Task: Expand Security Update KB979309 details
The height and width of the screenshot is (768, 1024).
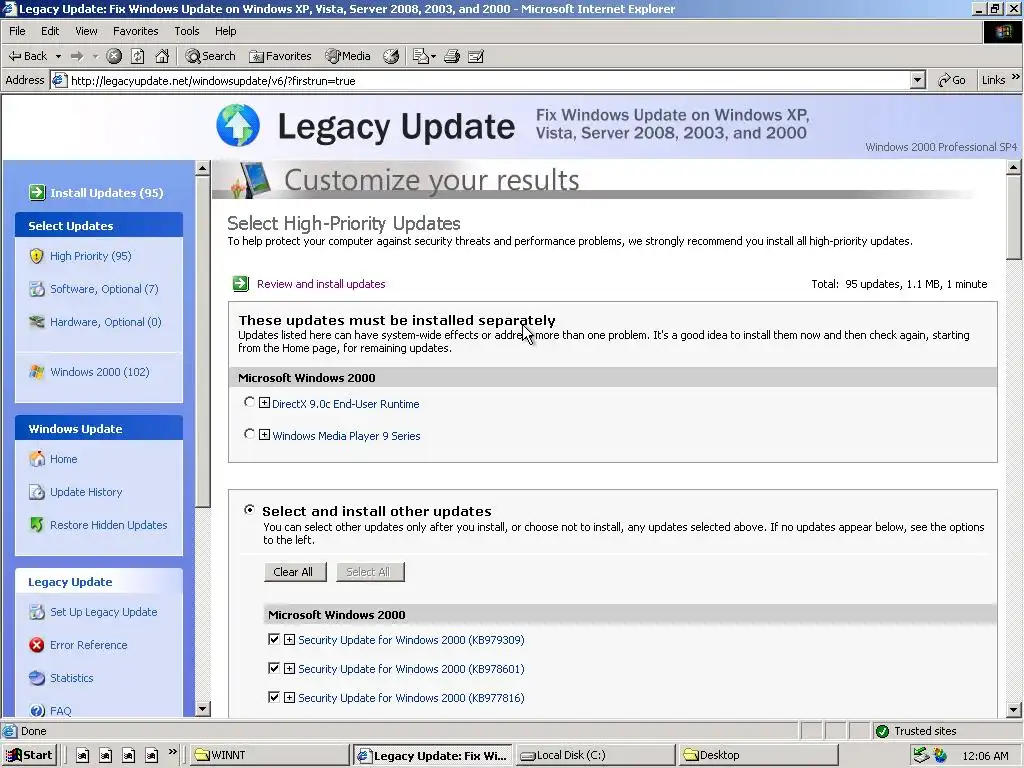Action: click(289, 639)
